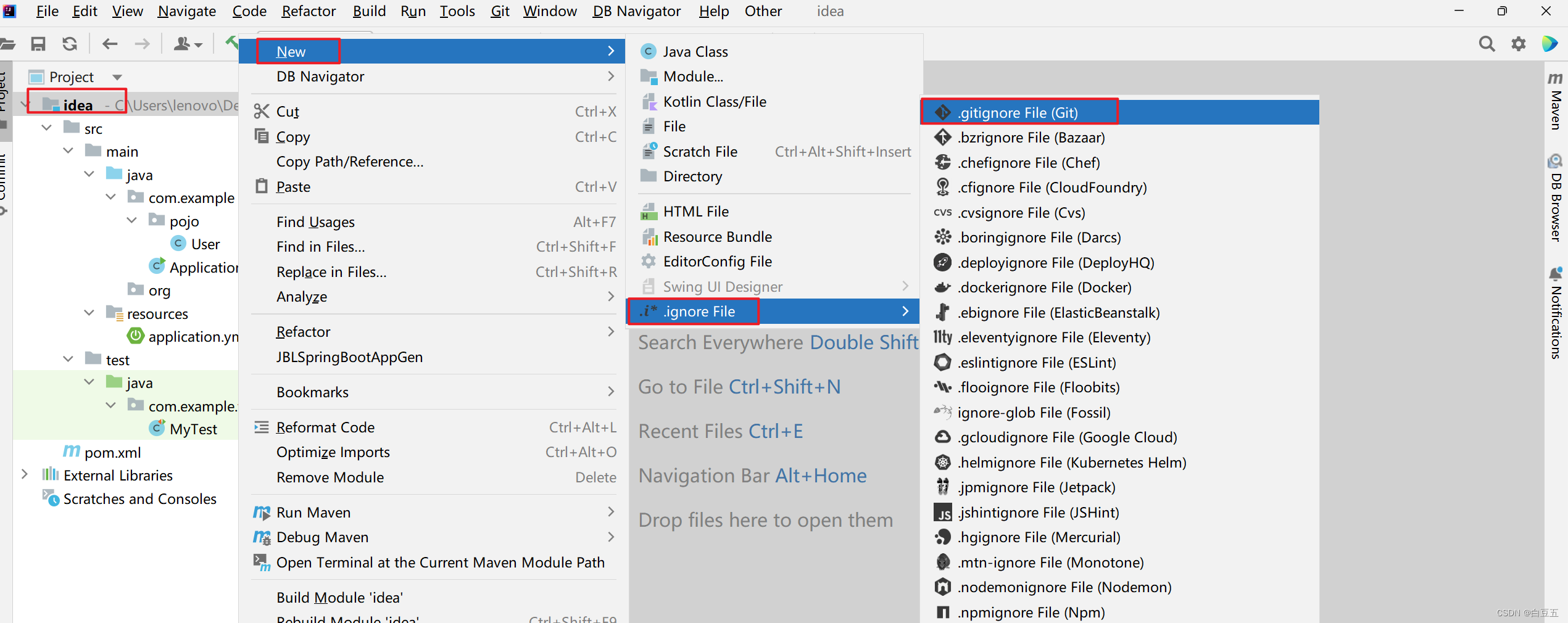Click the colorful JetBrains toolbox icon
This screenshot has height=623, width=1568.
coord(1549,44)
